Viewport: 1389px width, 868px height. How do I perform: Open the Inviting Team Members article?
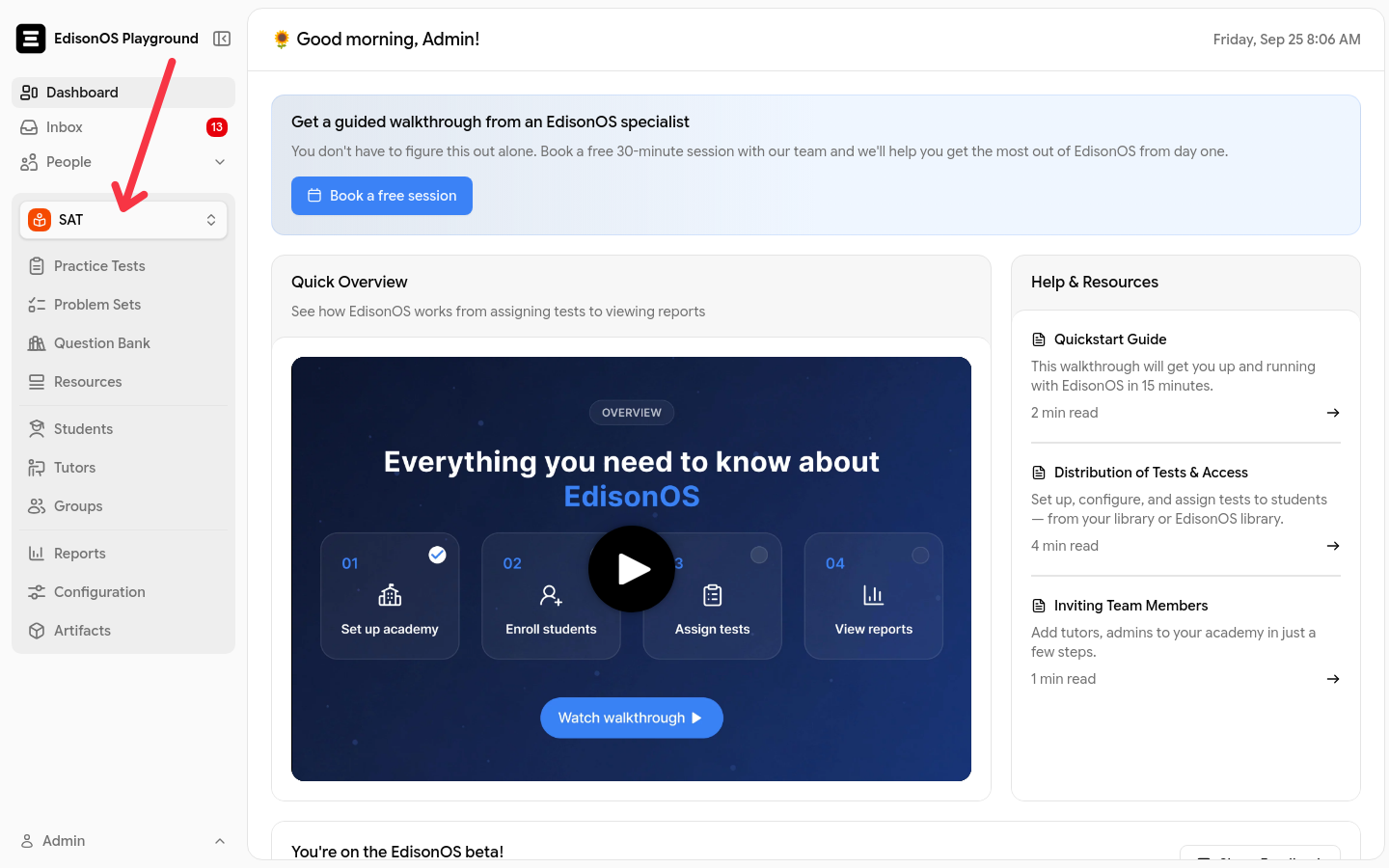[1185, 642]
